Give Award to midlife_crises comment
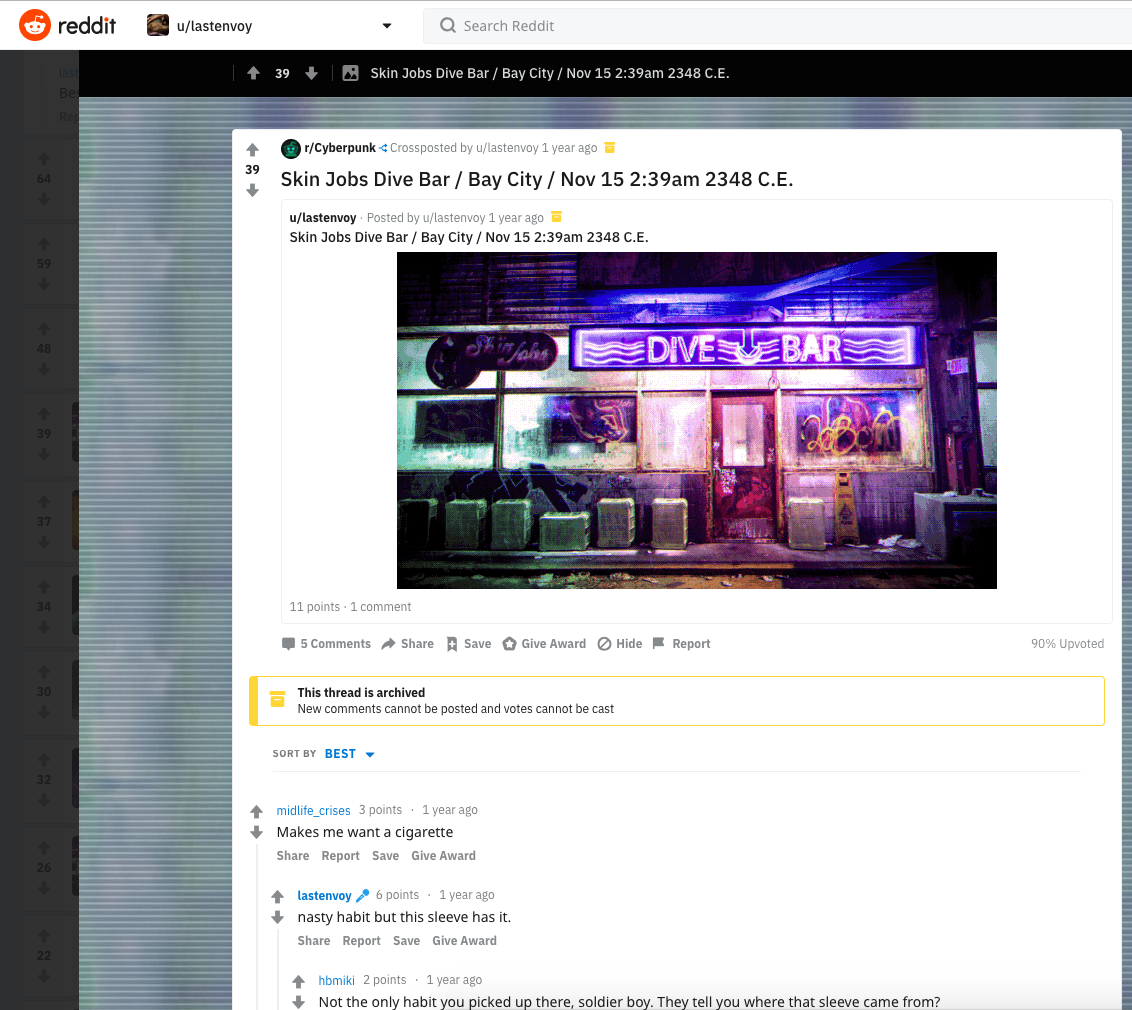Screen dimensions: 1132x1010 (443, 856)
